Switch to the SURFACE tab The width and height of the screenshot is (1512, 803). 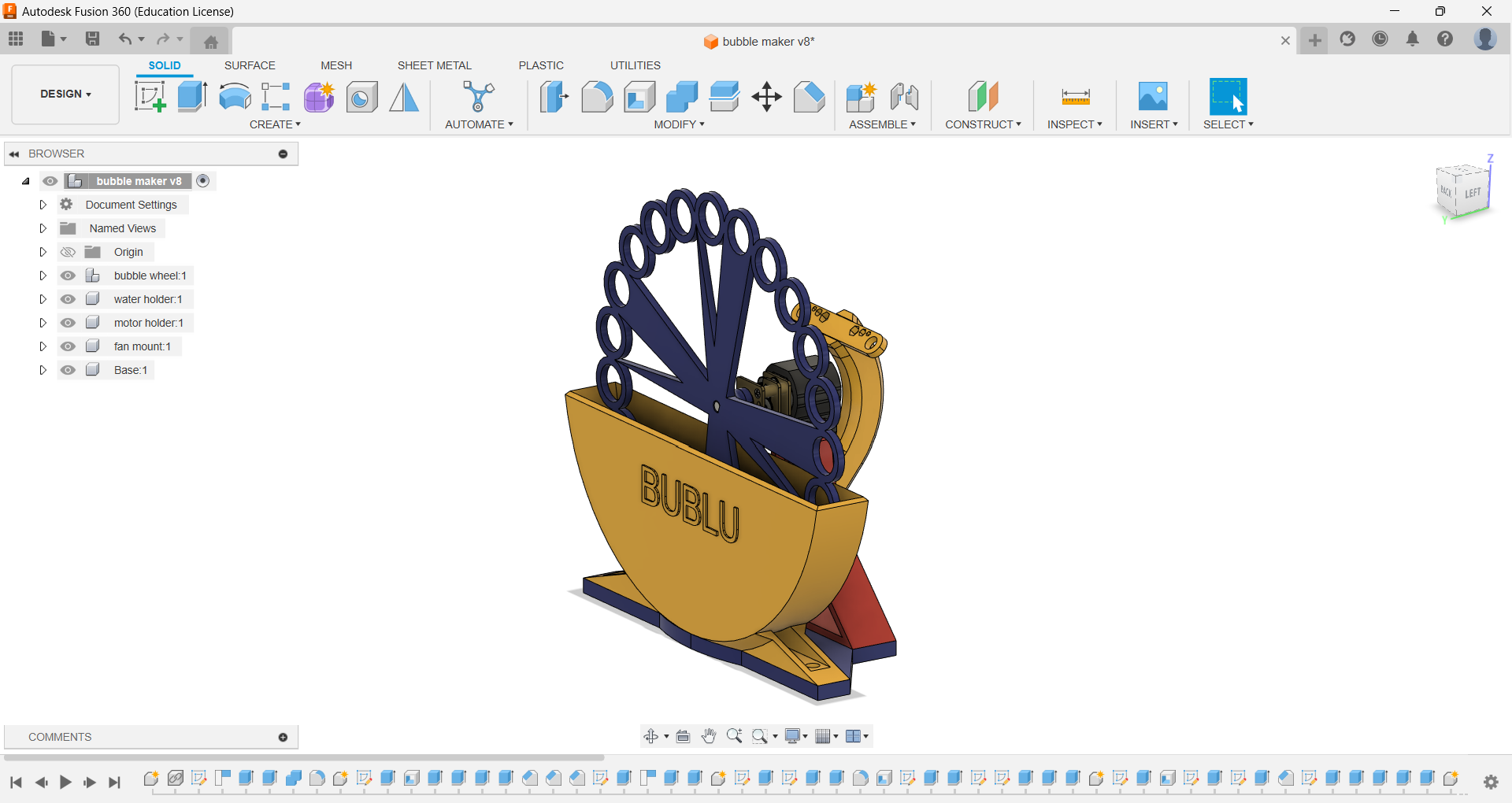[x=250, y=65]
